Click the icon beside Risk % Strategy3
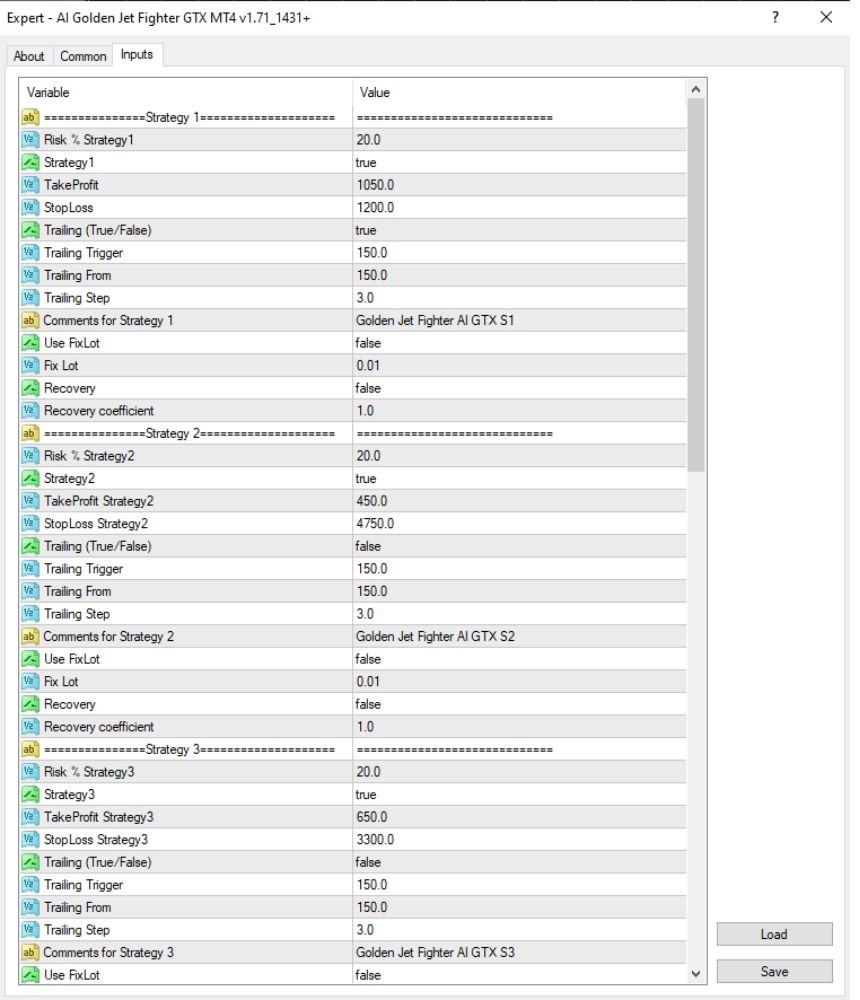The height and width of the screenshot is (1000, 860). [30, 772]
